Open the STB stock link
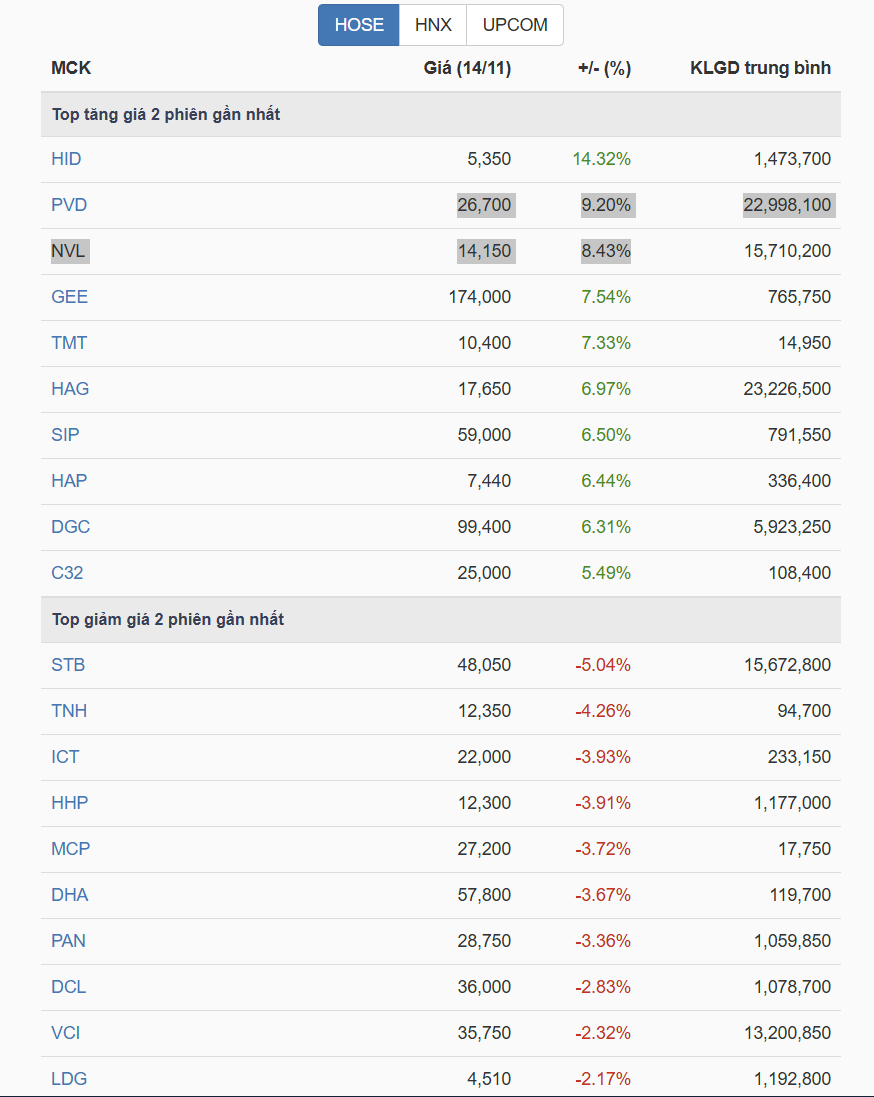 coord(68,665)
